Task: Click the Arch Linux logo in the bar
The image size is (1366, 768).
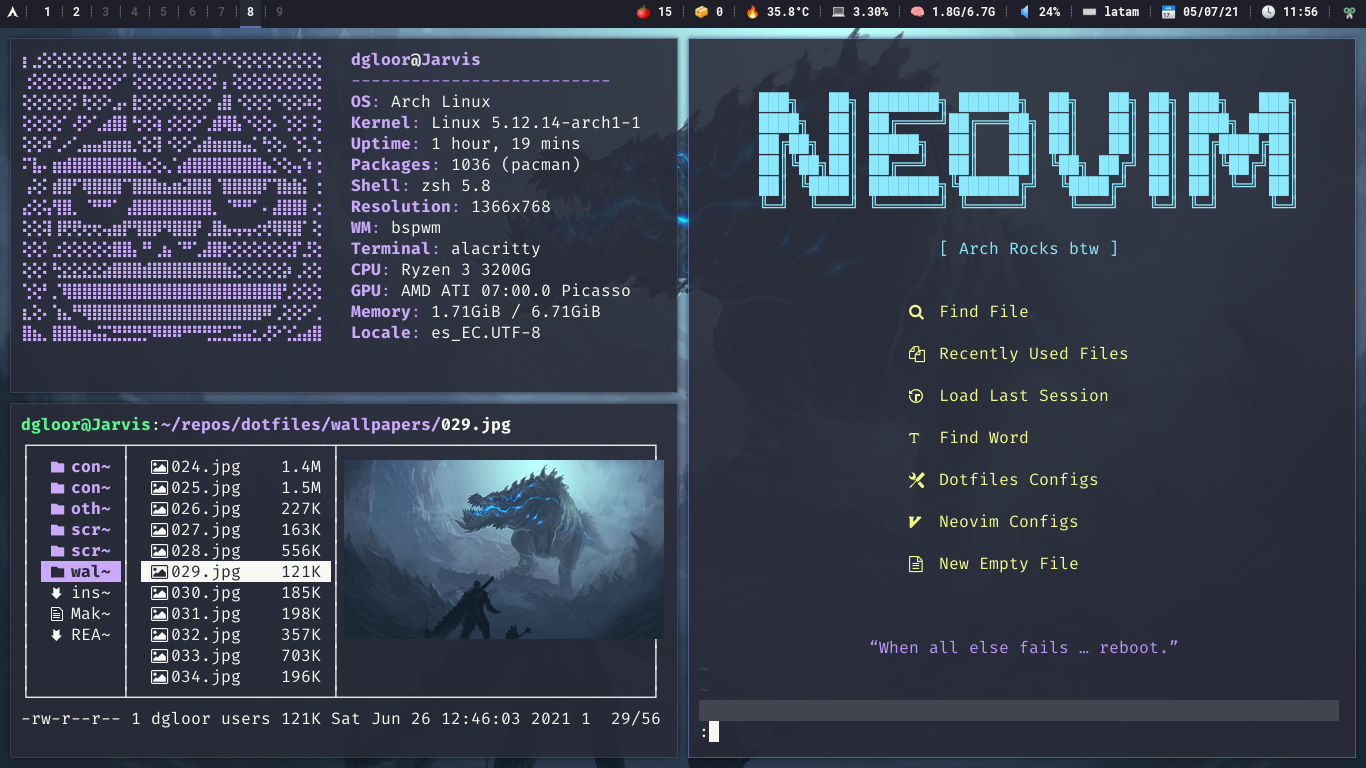Action: pyautogui.click(x=11, y=12)
